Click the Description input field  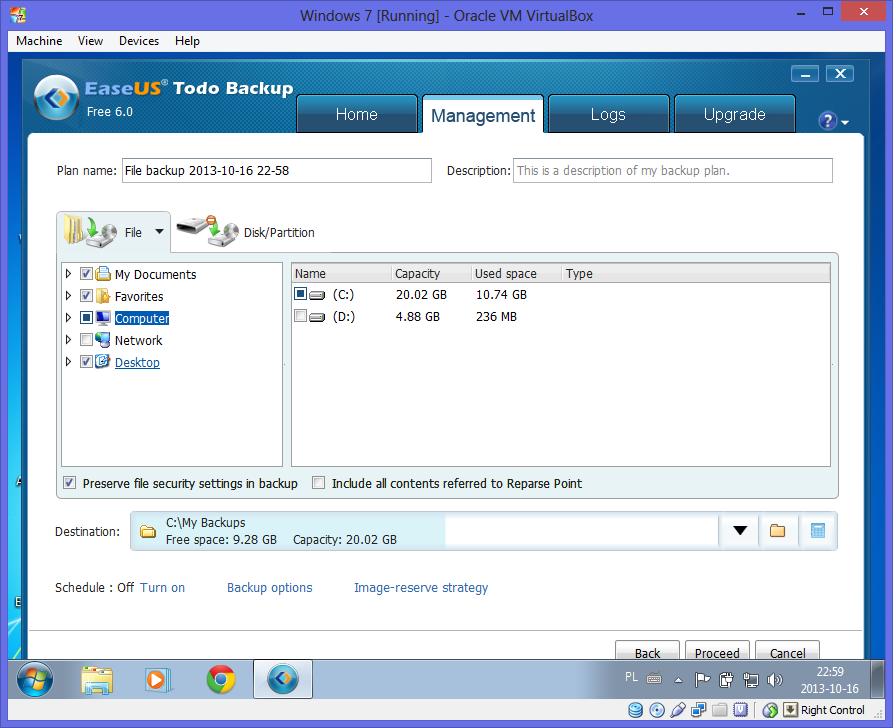[x=673, y=170]
